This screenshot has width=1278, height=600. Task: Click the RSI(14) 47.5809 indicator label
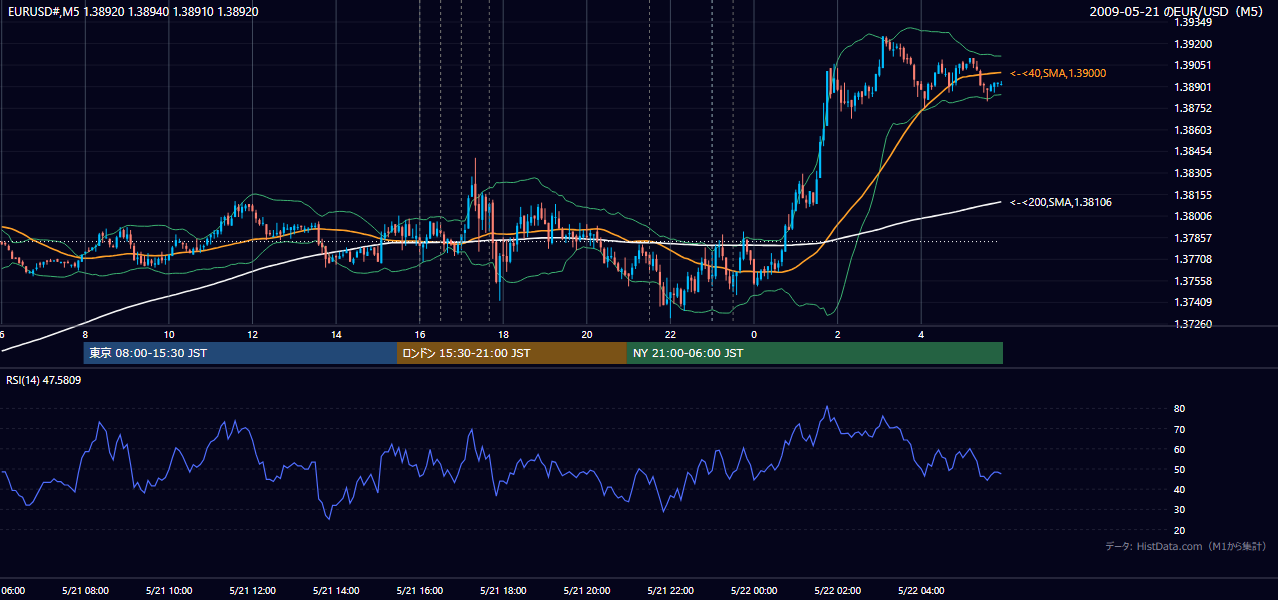(44, 380)
